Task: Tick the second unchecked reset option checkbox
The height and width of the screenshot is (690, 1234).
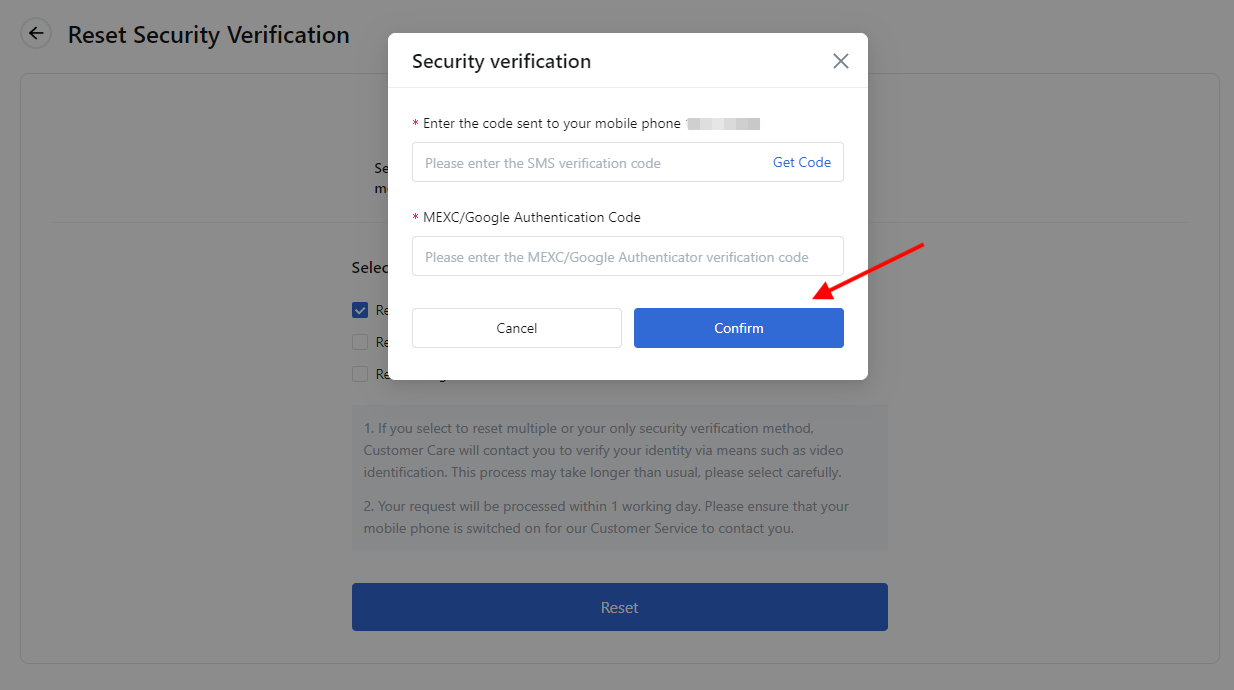Action: [x=360, y=342]
